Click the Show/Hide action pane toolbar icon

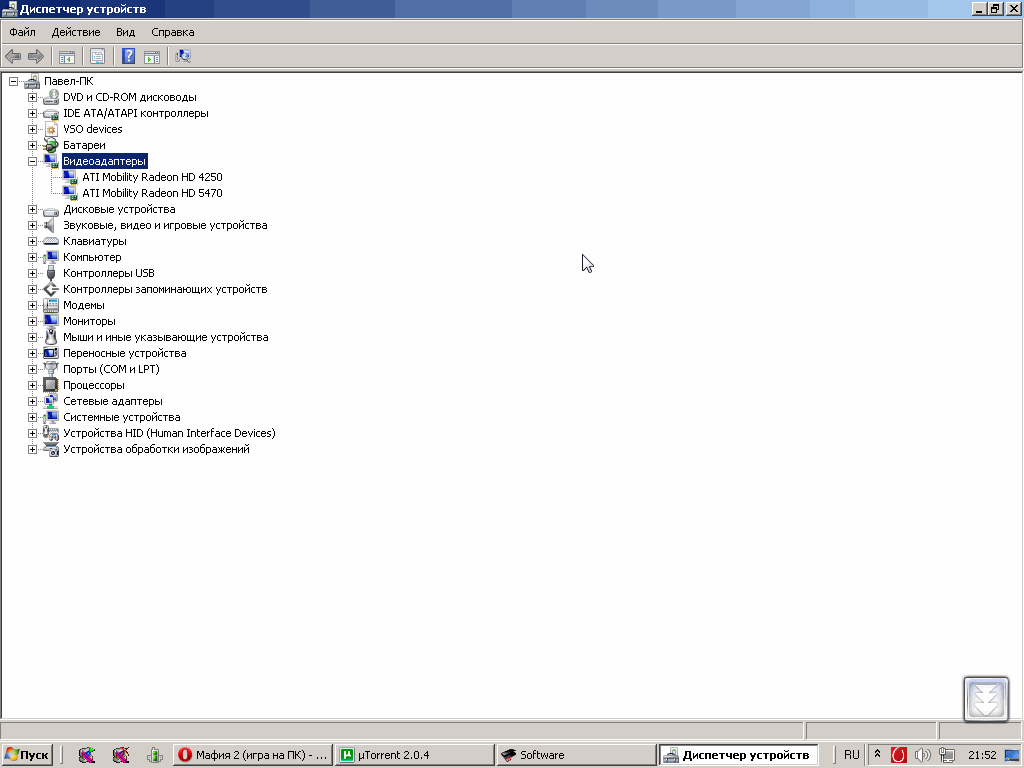(152, 56)
